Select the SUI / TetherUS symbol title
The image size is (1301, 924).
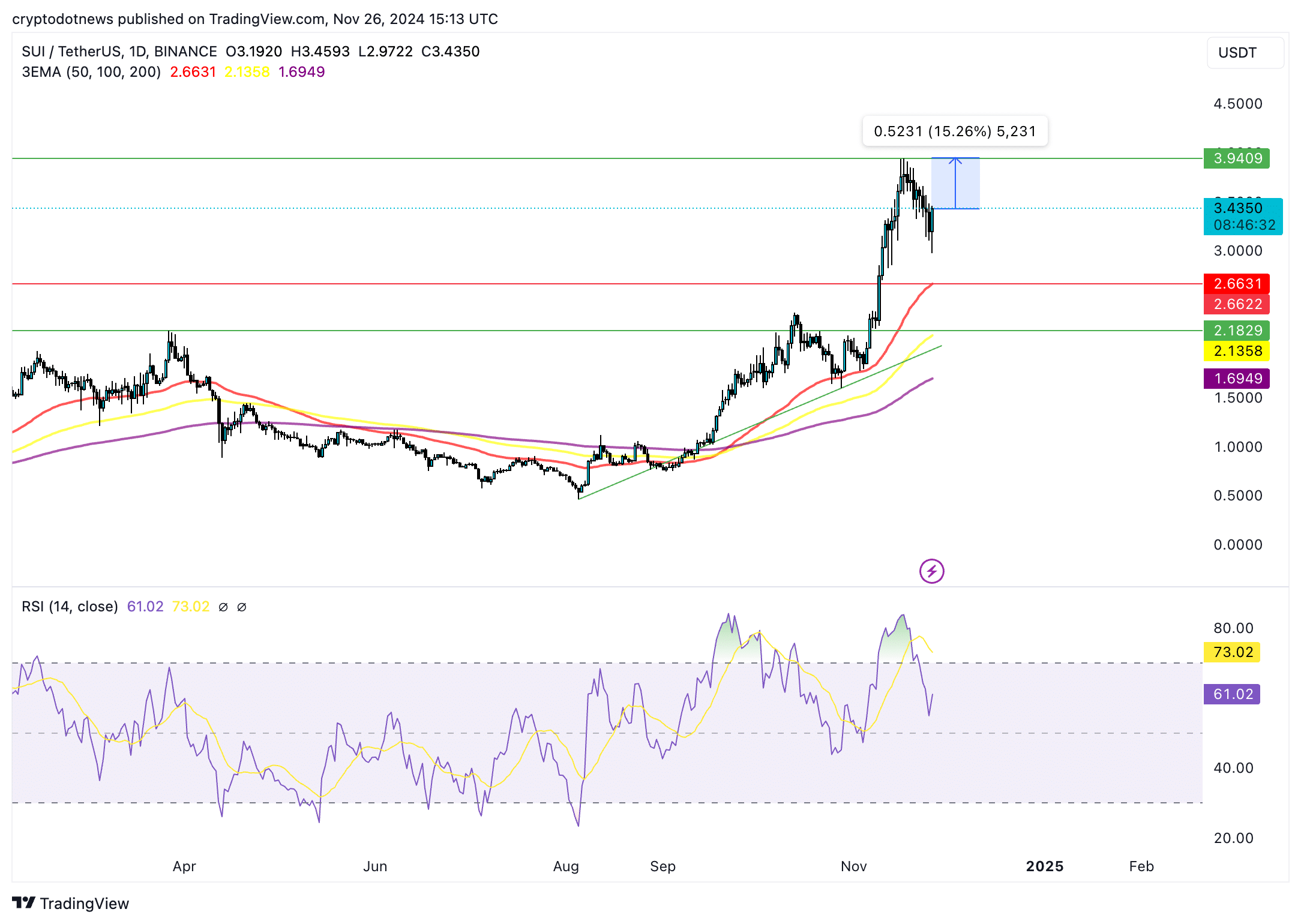pyautogui.click(x=119, y=52)
